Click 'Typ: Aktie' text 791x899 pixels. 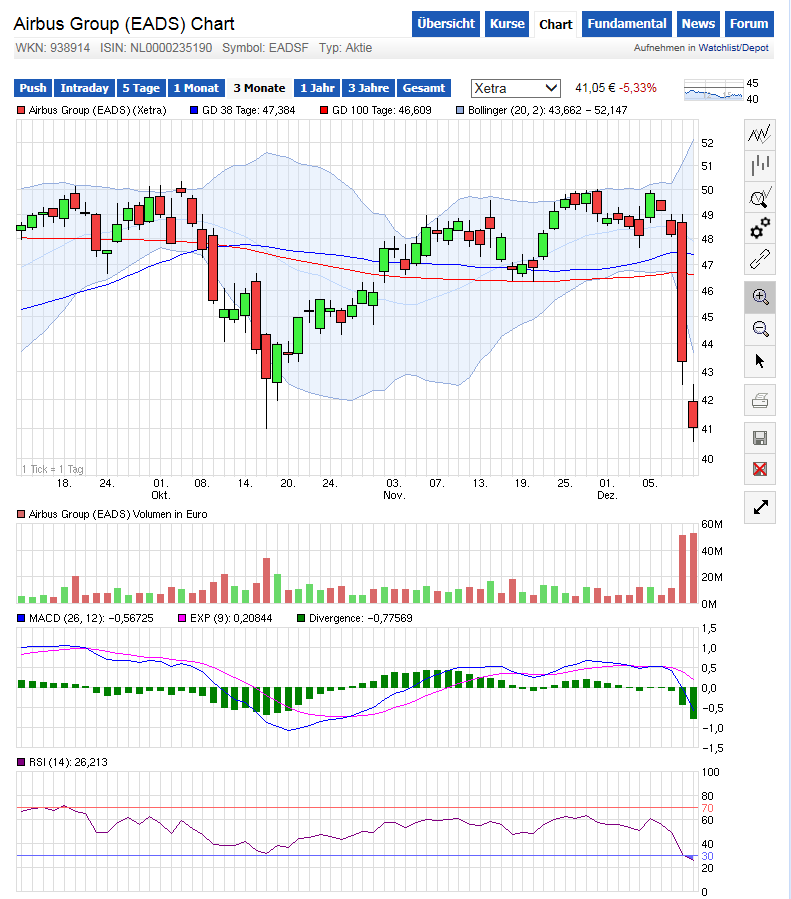coord(345,48)
